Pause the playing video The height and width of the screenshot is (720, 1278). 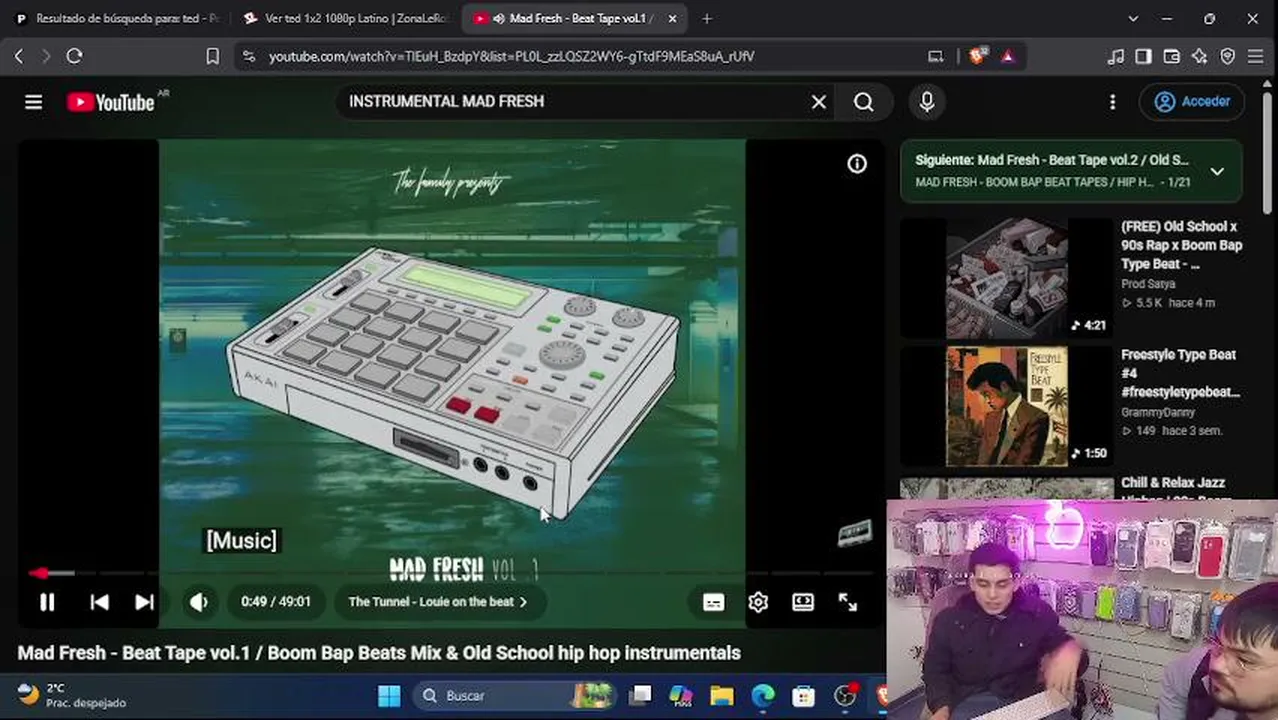point(47,602)
